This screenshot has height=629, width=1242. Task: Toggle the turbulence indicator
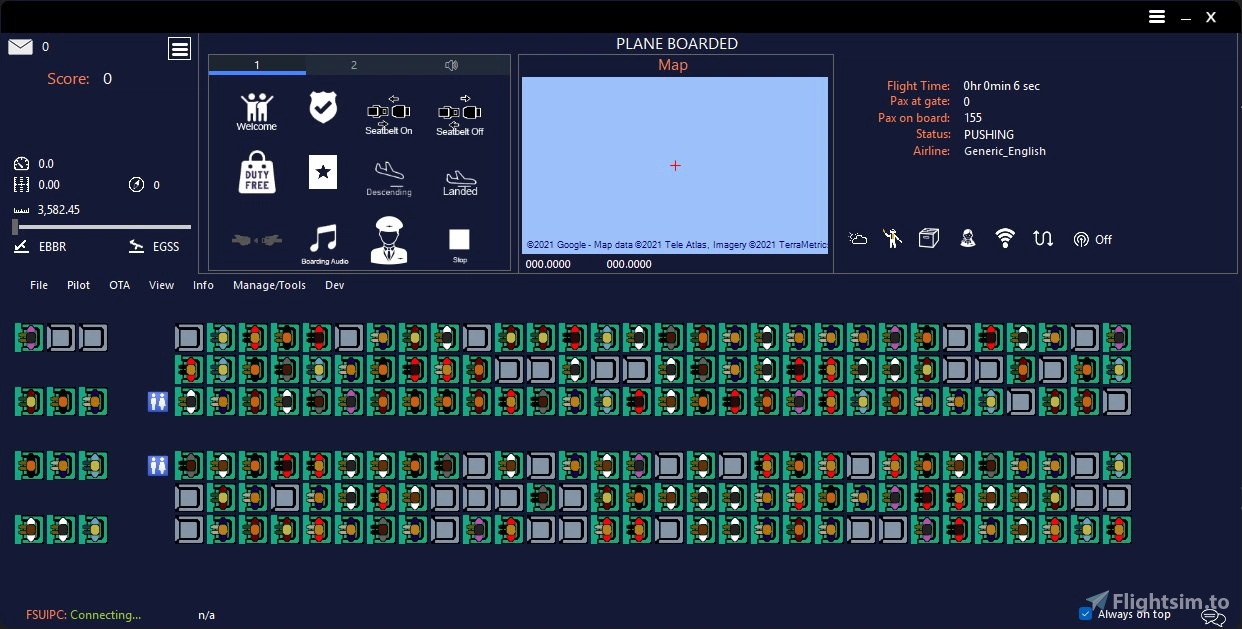pyautogui.click(x=1042, y=238)
